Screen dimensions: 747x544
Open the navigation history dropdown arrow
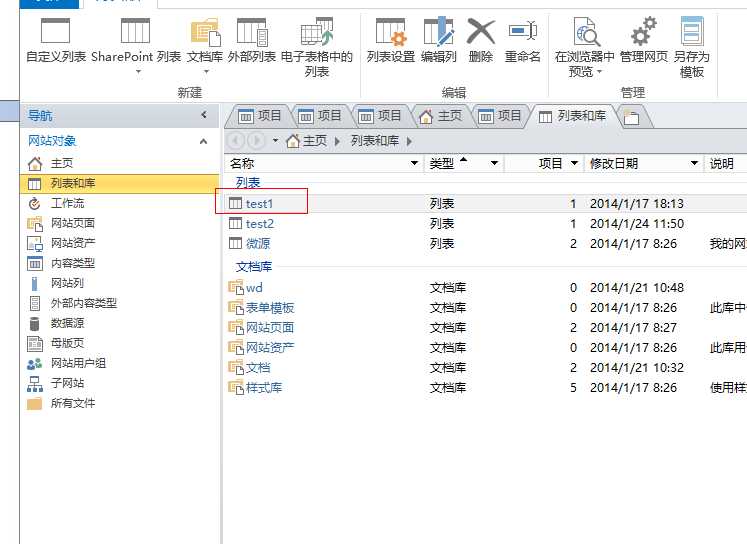[275, 141]
